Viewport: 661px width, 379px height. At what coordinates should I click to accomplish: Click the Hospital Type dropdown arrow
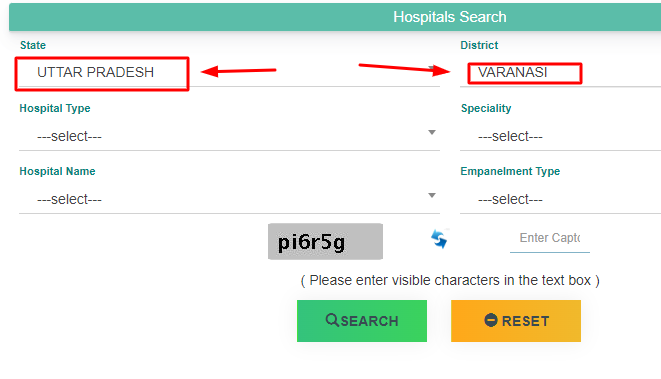point(432,132)
